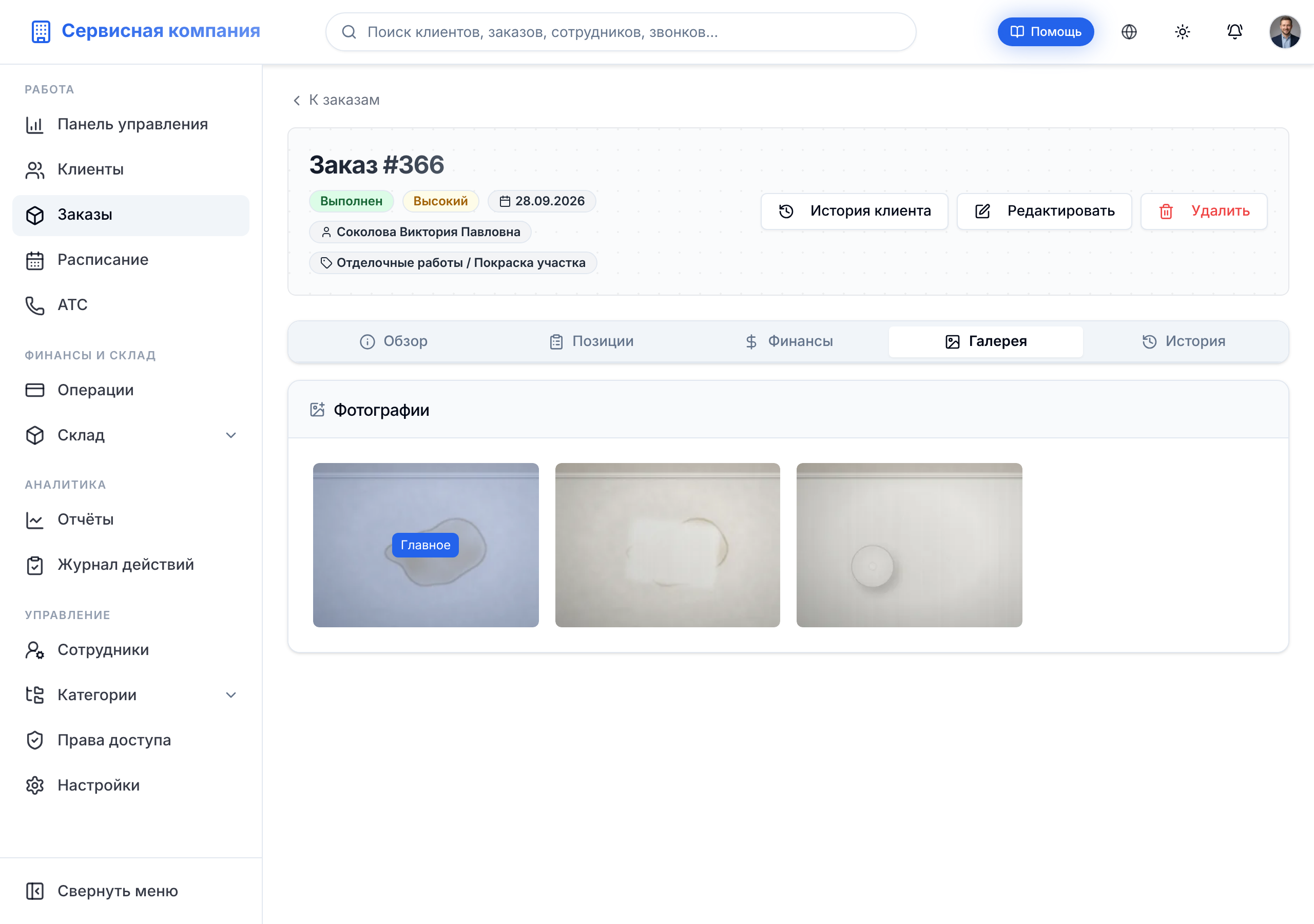Expand the Склад submenu chevron
The height and width of the screenshot is (924, 1314).
(x=230, y=436)
